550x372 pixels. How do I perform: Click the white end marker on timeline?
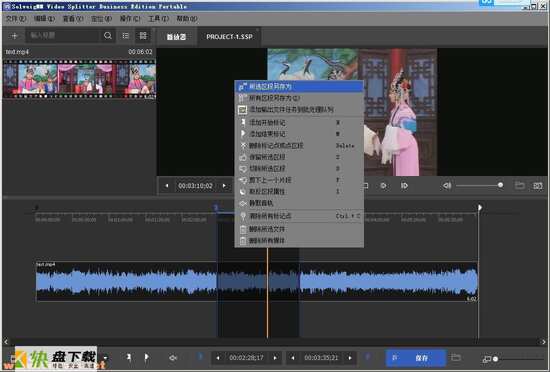coord(479,208)
